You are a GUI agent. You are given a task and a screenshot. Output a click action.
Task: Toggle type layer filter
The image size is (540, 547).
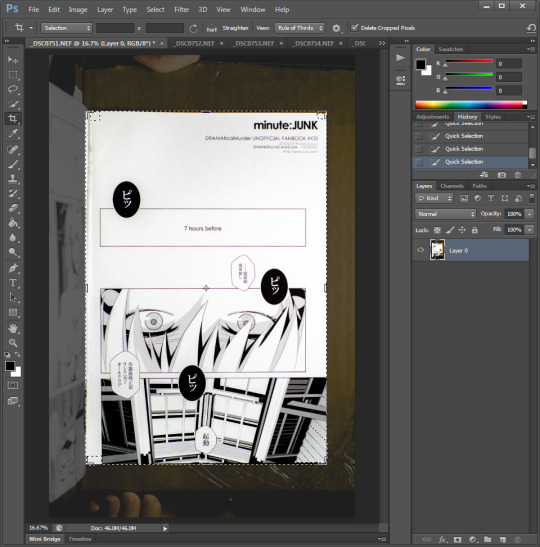coord(491,198)
